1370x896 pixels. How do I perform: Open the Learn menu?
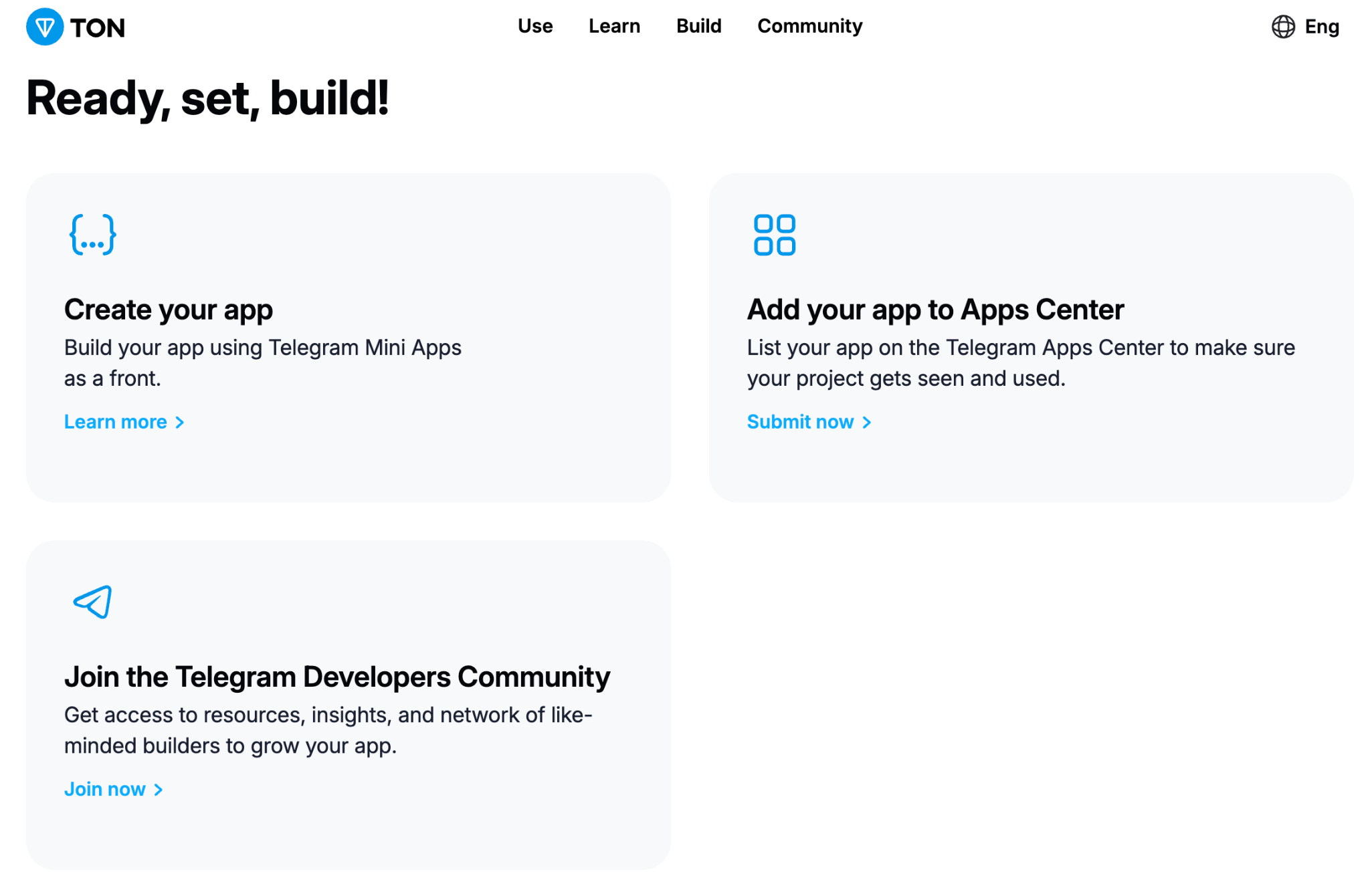click(614, 26)
